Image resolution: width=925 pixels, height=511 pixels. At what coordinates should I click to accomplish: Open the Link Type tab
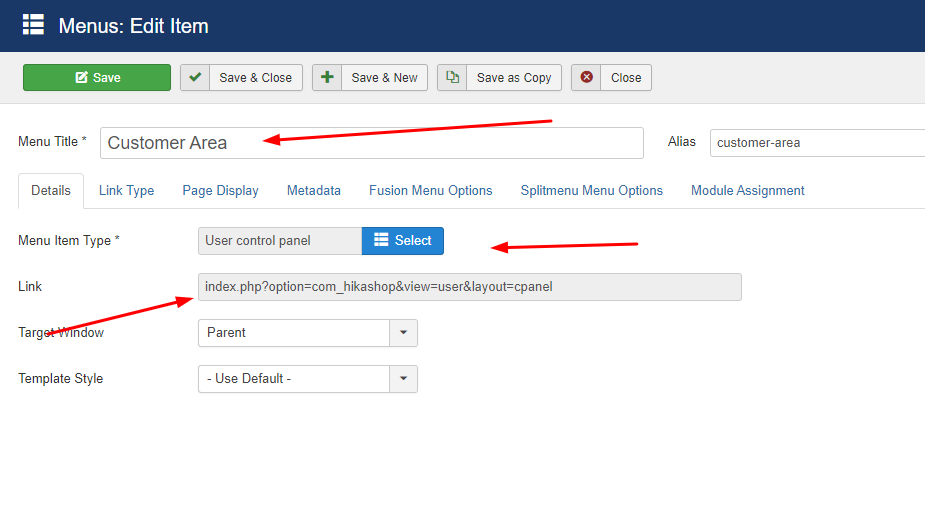(x=126, y=191)
